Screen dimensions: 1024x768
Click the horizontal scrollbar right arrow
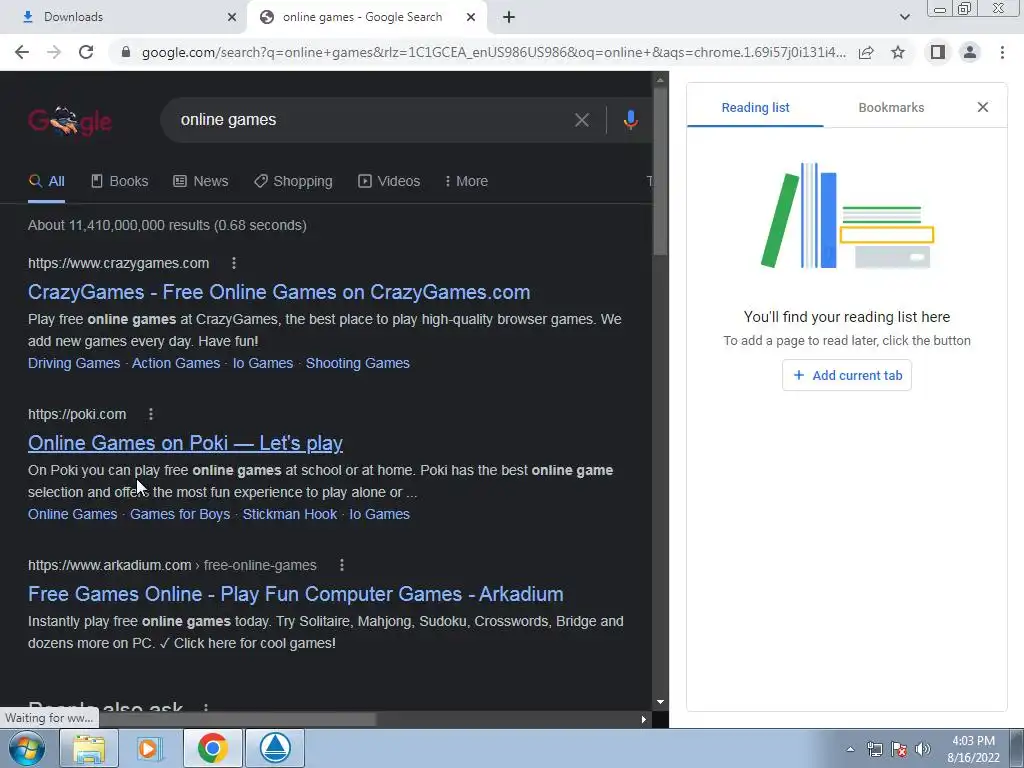(643, 719)
